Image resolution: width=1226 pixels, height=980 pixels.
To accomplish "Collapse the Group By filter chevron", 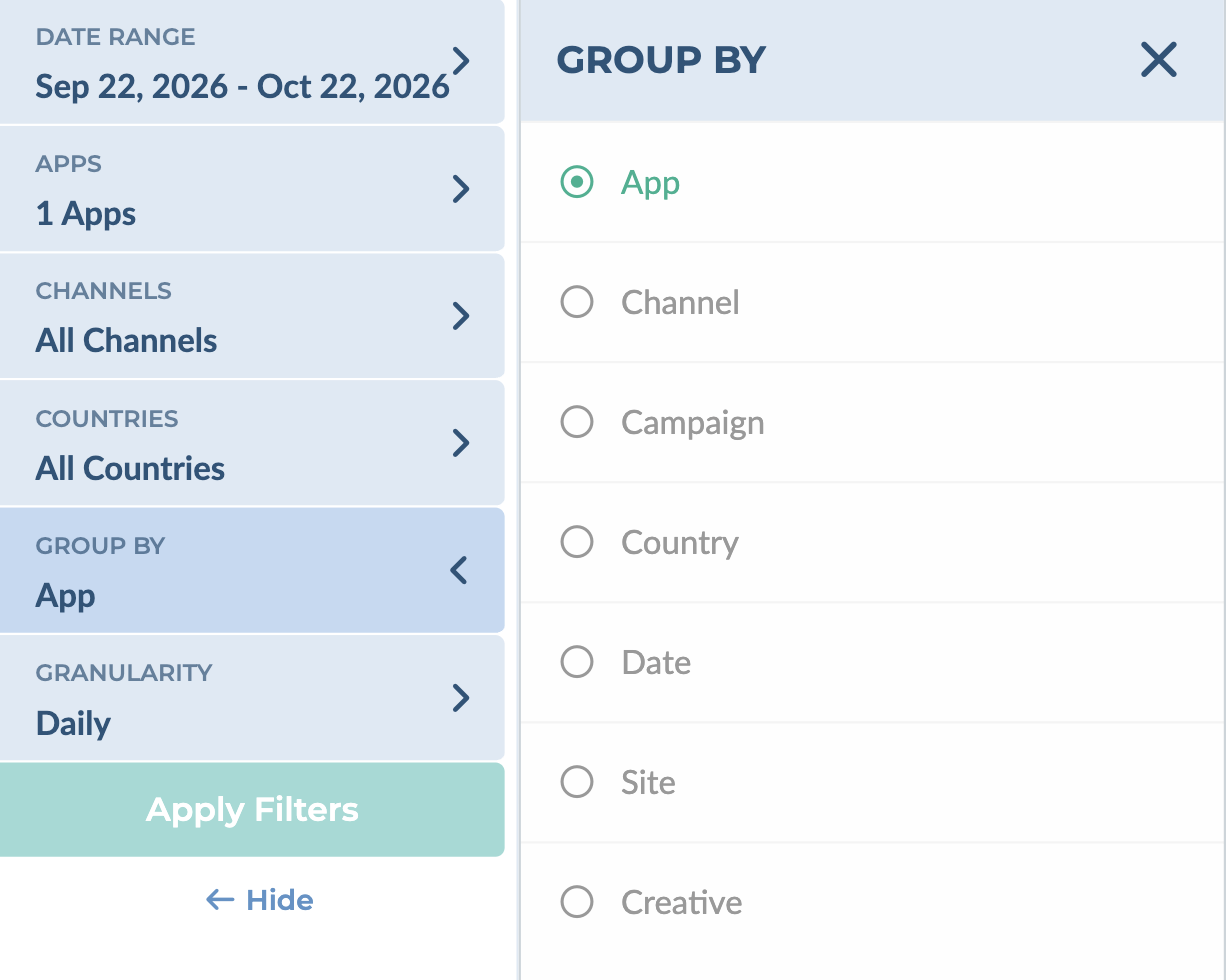I will (459, 571).
